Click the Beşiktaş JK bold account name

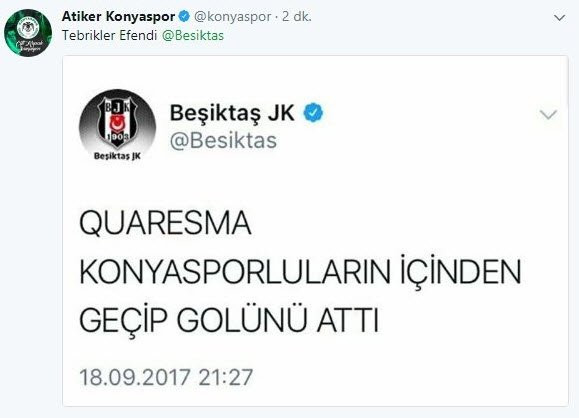[232, 113]
